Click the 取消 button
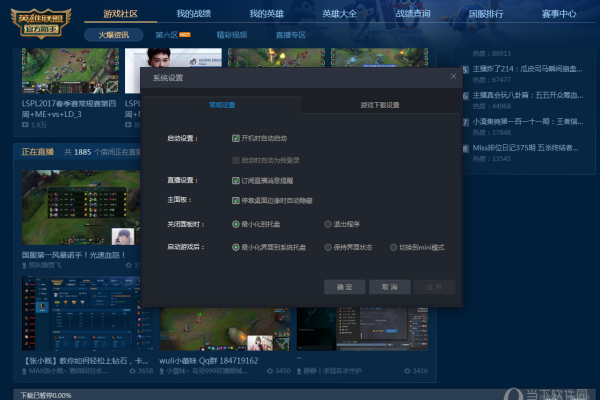The image size is (600, 400). click(390, 287)
